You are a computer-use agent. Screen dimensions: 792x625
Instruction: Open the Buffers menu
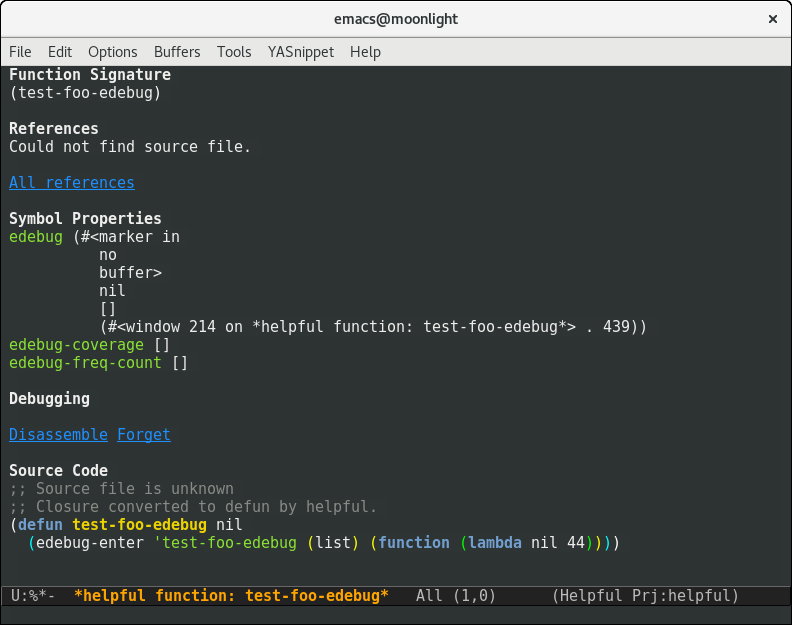tap(177, 52)
